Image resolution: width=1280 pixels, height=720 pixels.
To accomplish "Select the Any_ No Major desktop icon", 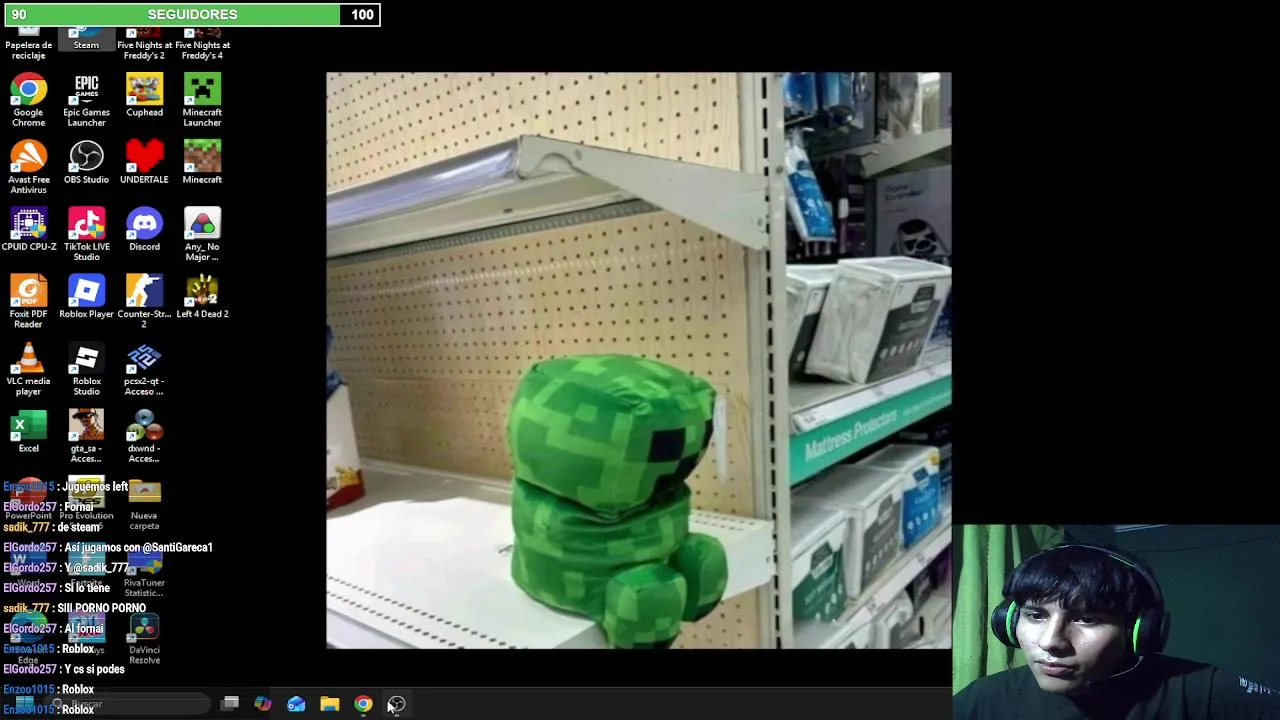I will (x=202, y=234).
